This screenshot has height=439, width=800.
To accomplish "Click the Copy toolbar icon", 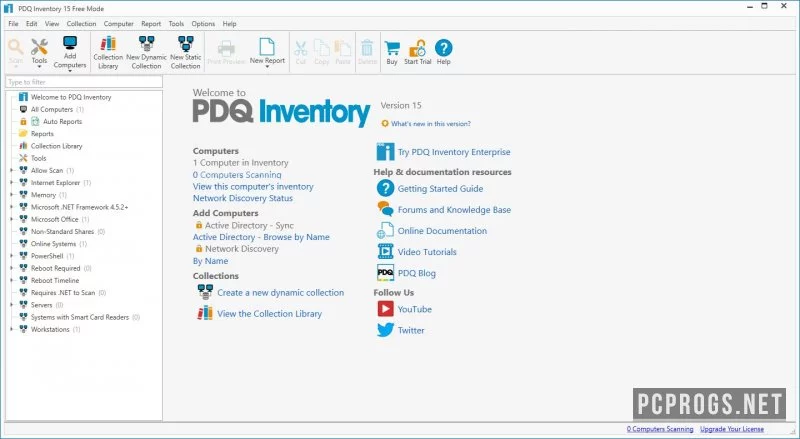I will coord(321,48).
